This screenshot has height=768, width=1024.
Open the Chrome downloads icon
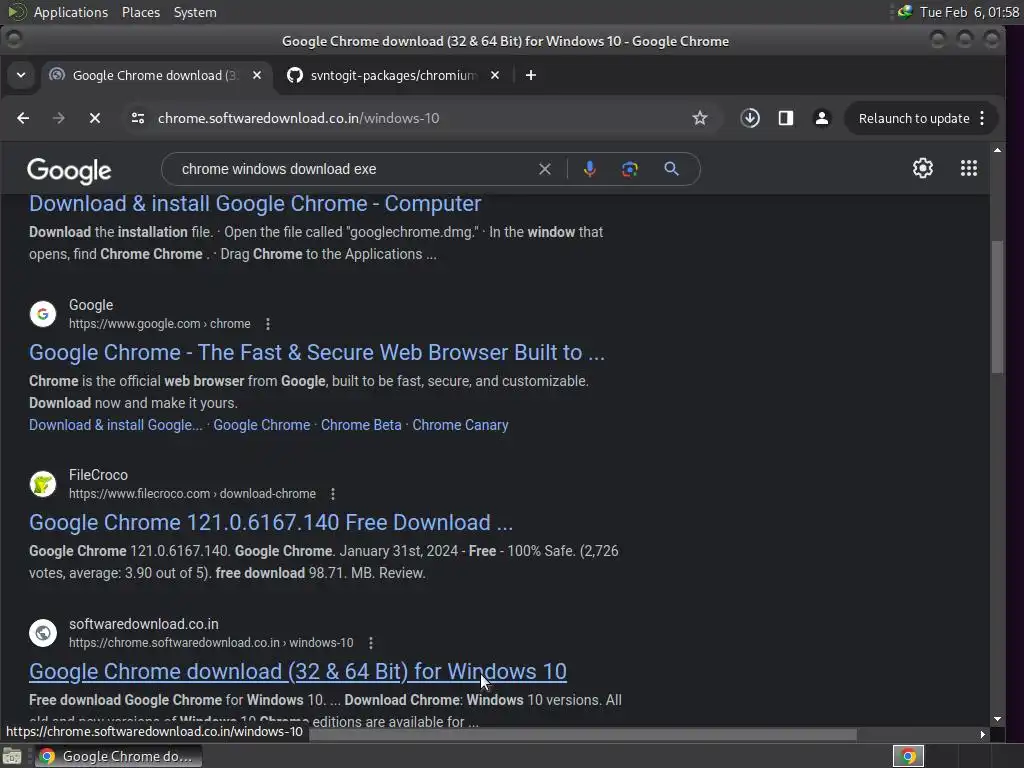tap(750, 118)
